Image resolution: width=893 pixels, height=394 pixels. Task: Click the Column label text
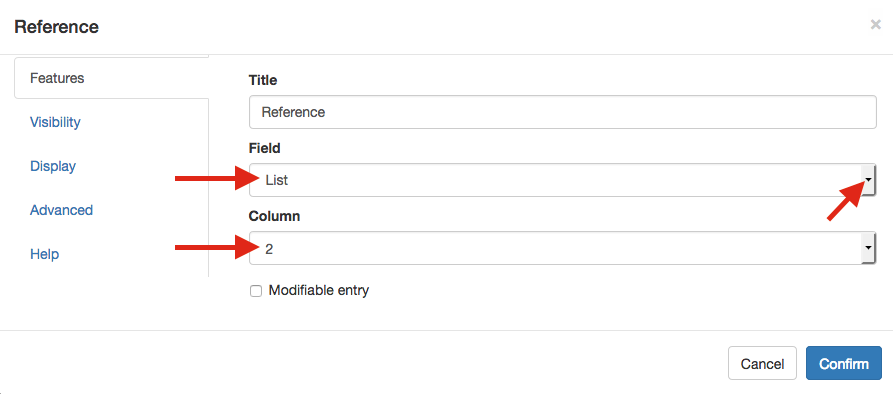[275, 216]
